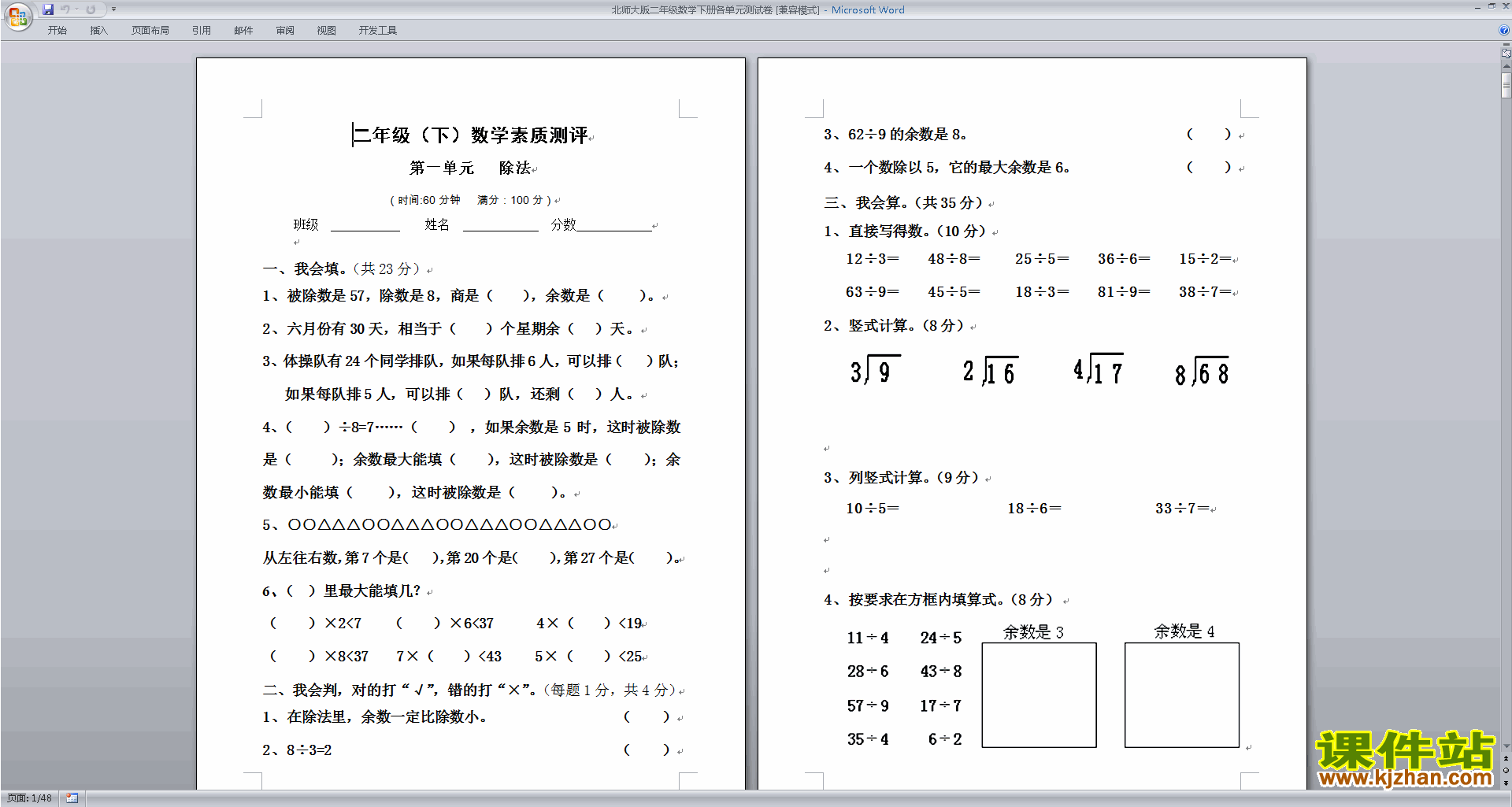Switch to 视图 tab
1512x807 pixels.
pyautogui.click(x=326, y=30)
